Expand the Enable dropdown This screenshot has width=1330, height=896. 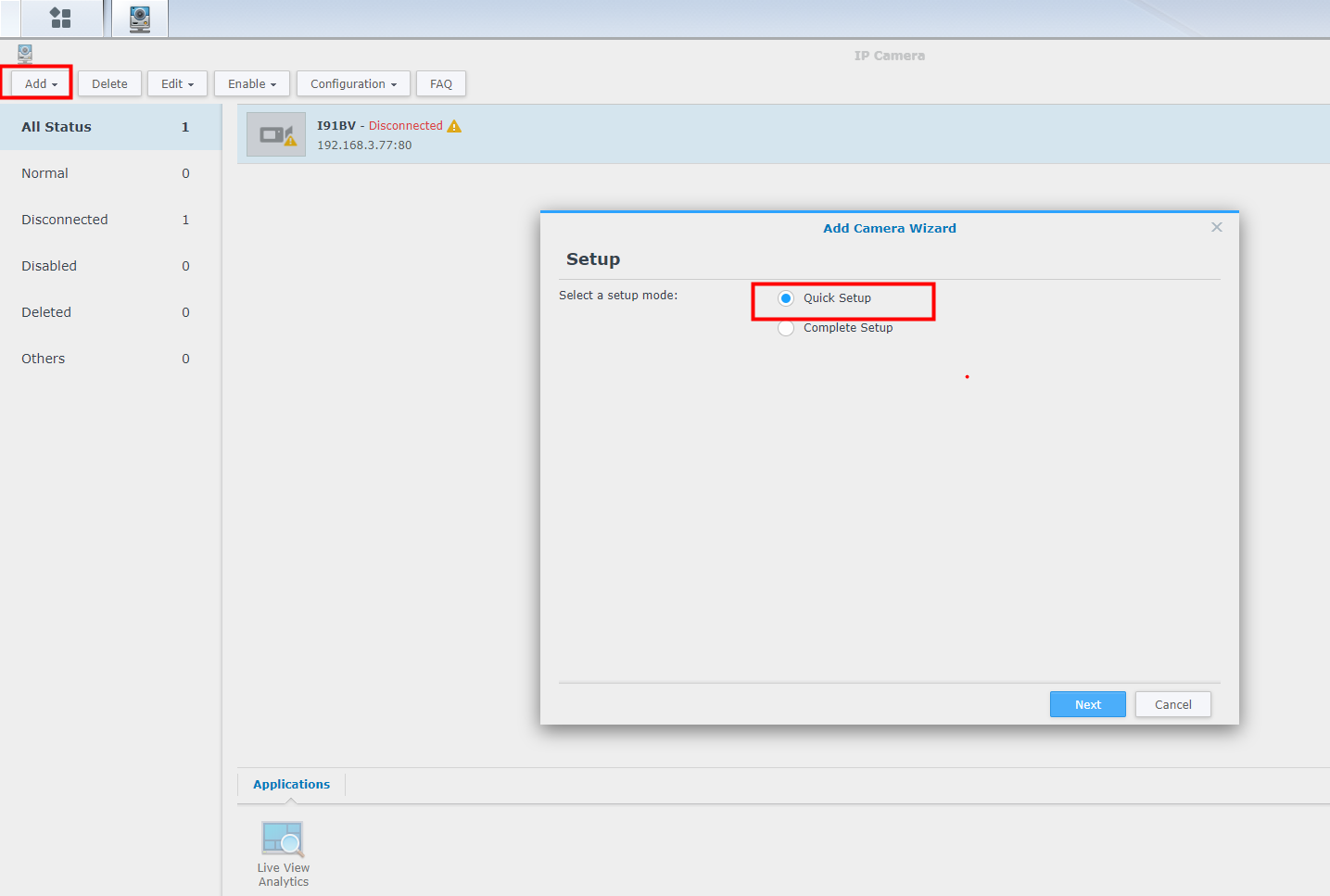pos(252,83)
